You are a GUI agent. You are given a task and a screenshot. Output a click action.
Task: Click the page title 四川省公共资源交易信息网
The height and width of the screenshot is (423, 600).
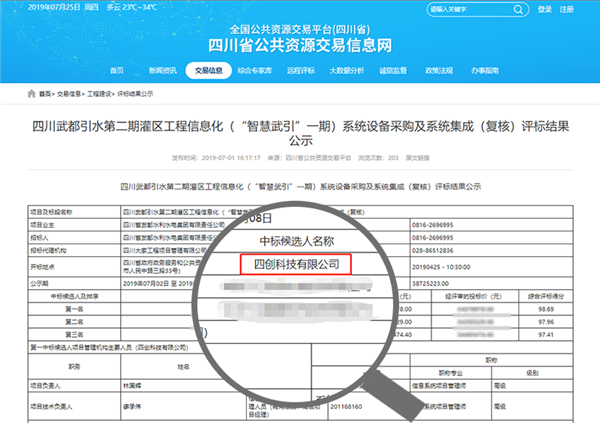[300, 45]
